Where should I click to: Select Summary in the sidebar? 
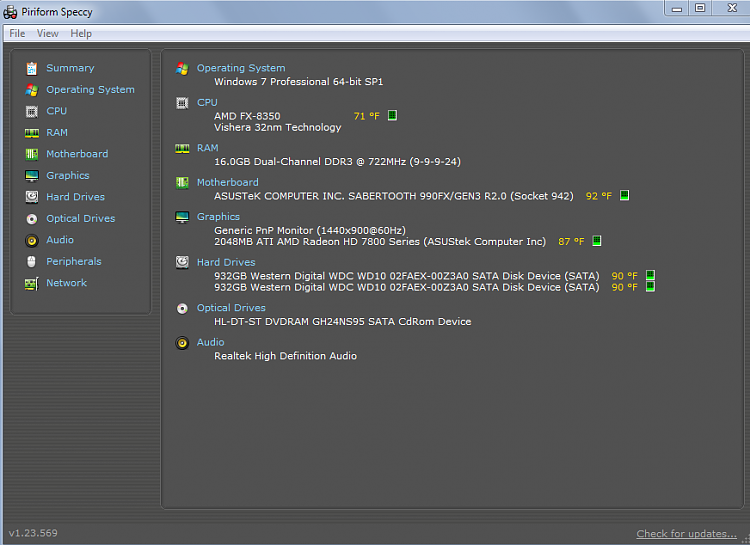click(x=70, y=68)
